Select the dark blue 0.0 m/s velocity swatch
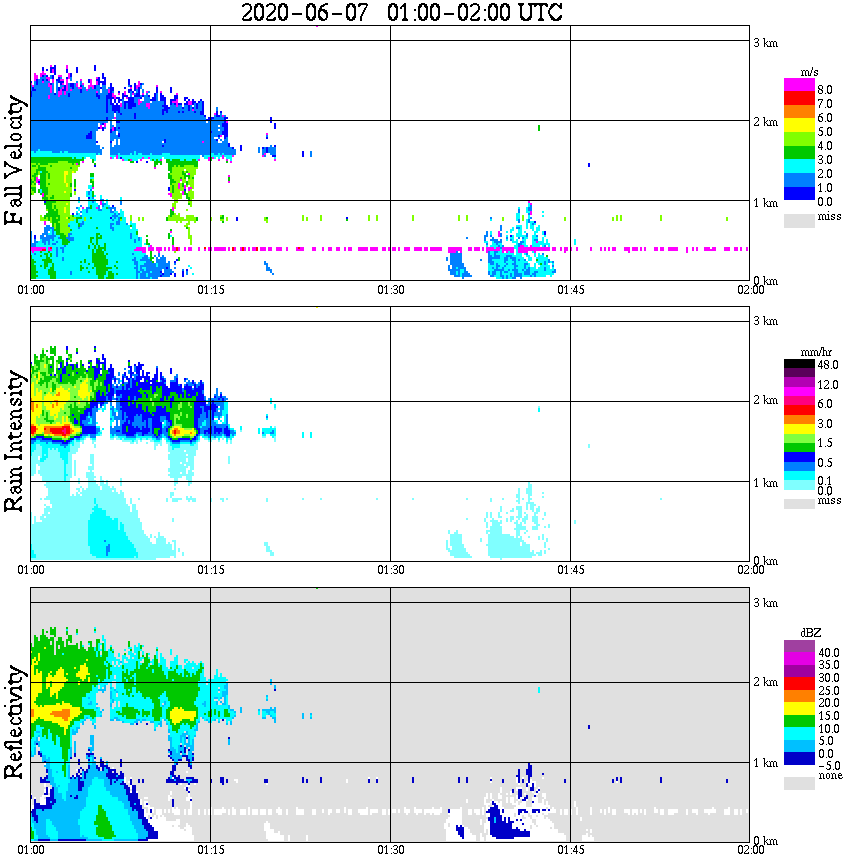The image size is (850, 868). click(799, 193)
